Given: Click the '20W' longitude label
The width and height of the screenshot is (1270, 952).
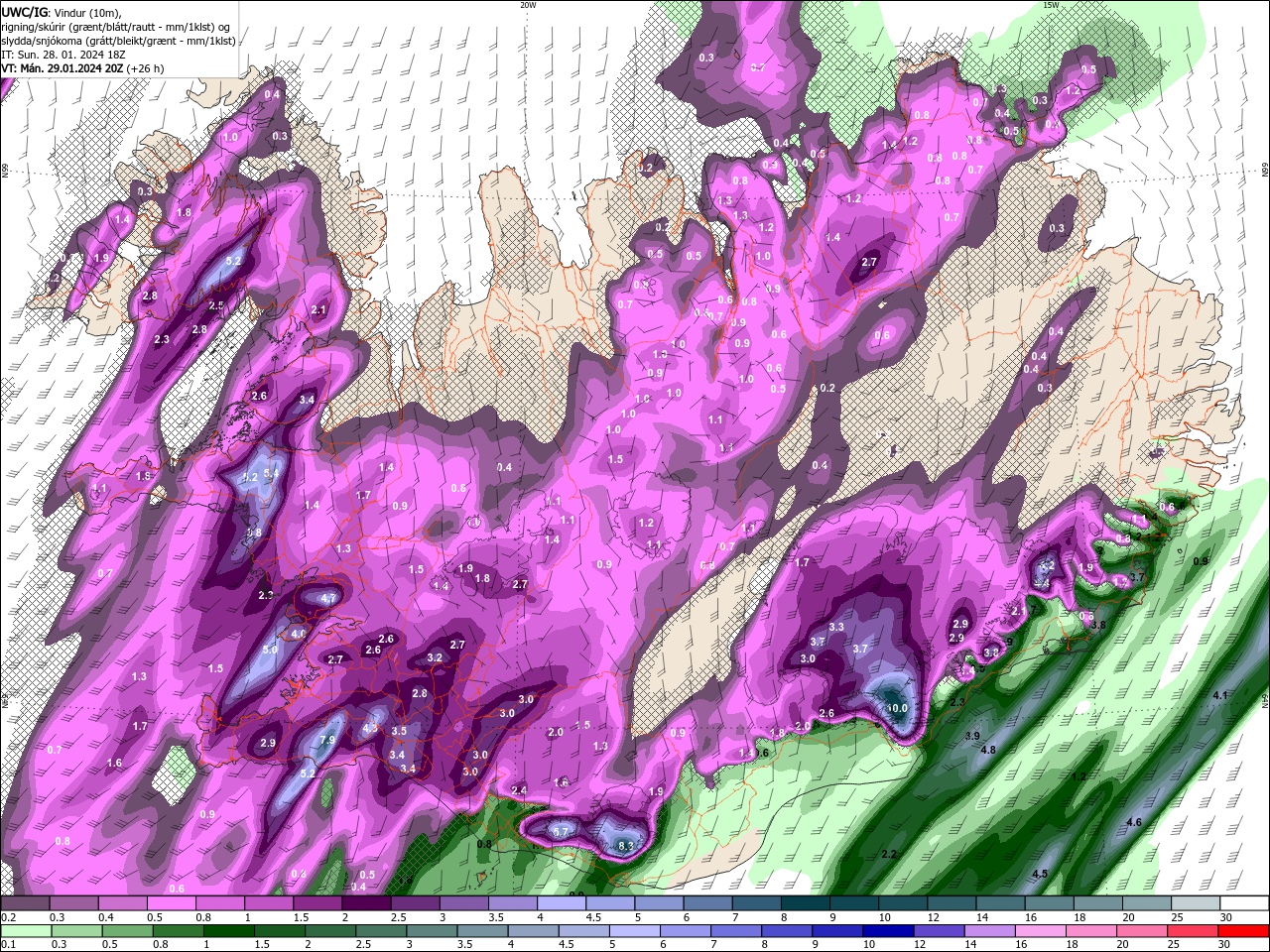Looking at the screenshot, I should (x=528, y=5).
